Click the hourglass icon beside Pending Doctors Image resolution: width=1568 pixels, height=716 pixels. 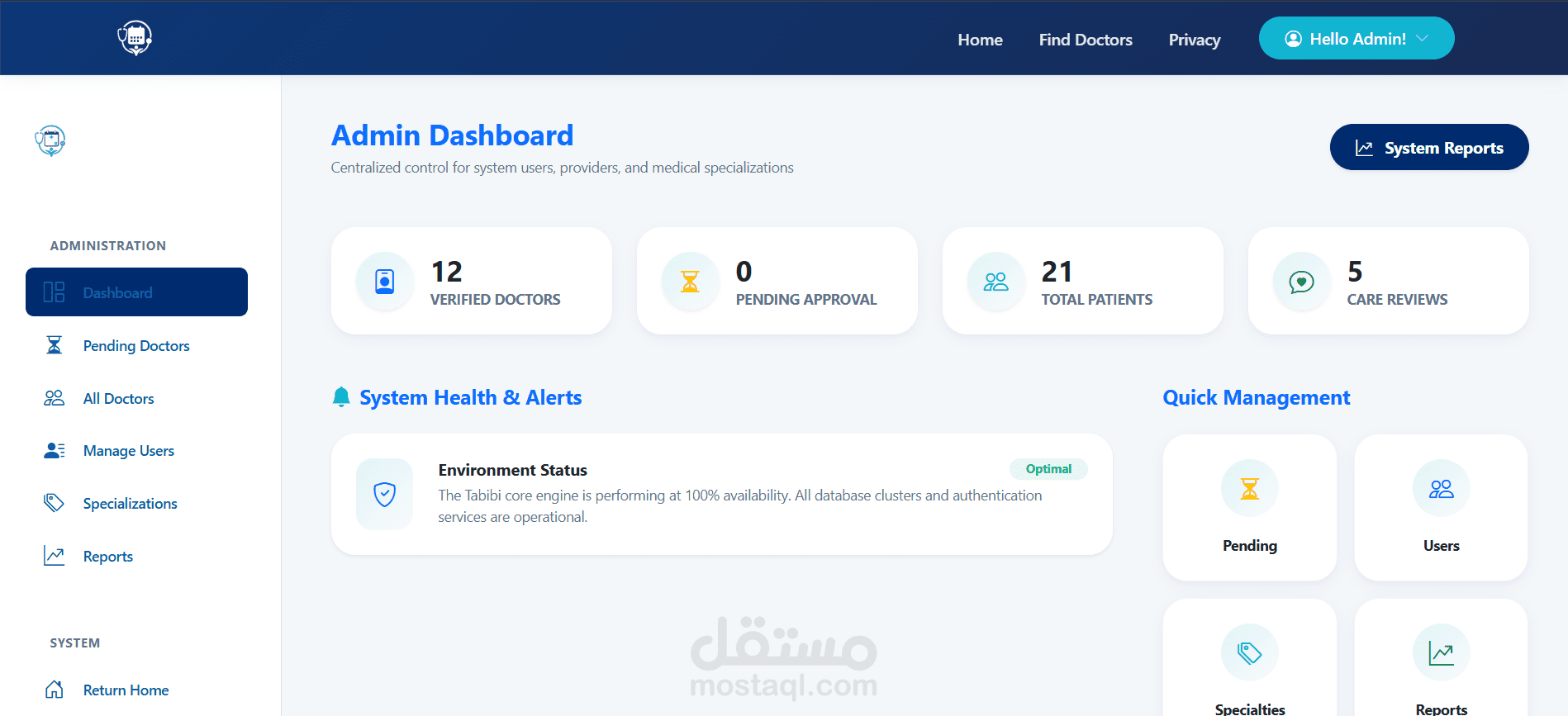pos(54,345)
